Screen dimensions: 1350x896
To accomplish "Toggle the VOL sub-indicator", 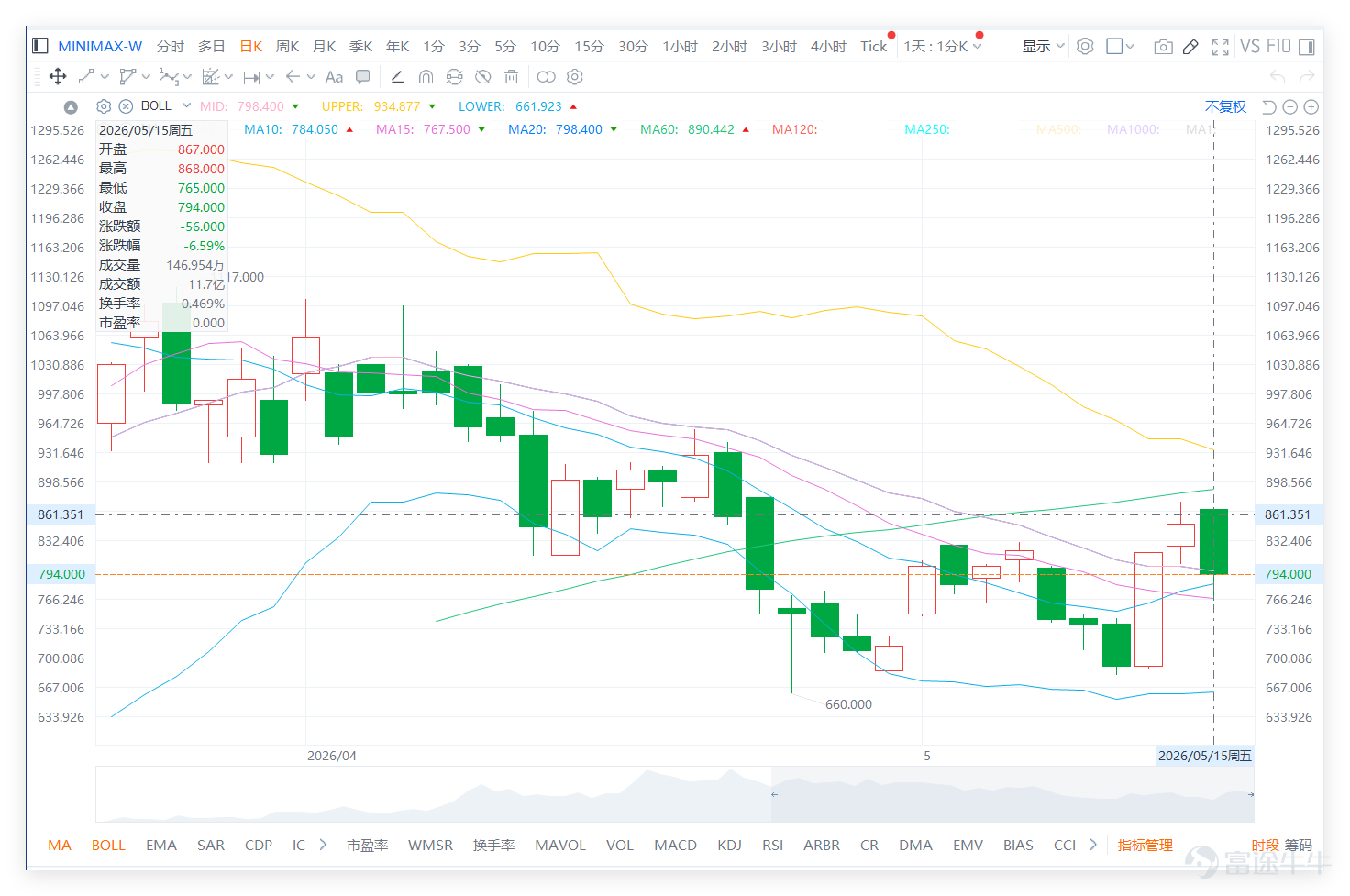I will coord(620,845).
